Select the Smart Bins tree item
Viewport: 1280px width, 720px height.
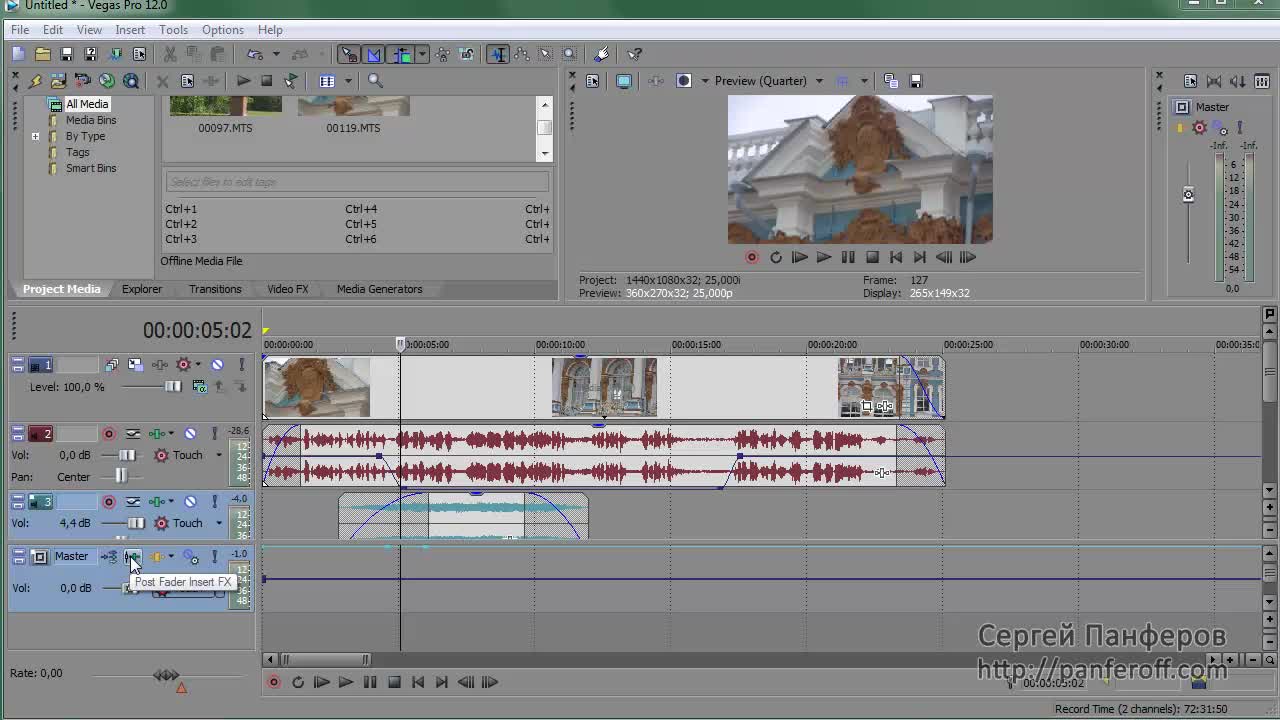91,168
